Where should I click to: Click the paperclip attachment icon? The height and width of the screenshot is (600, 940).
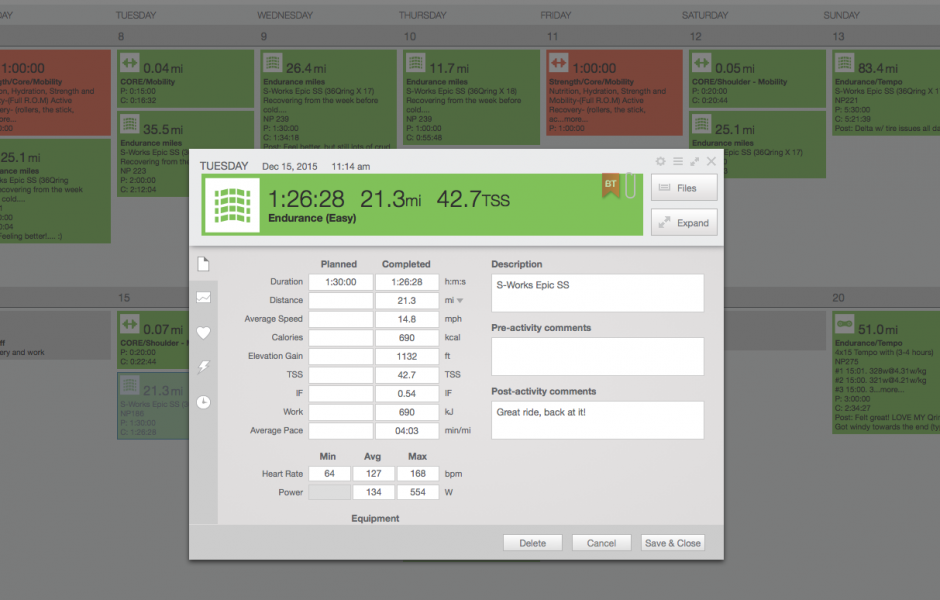630,186
